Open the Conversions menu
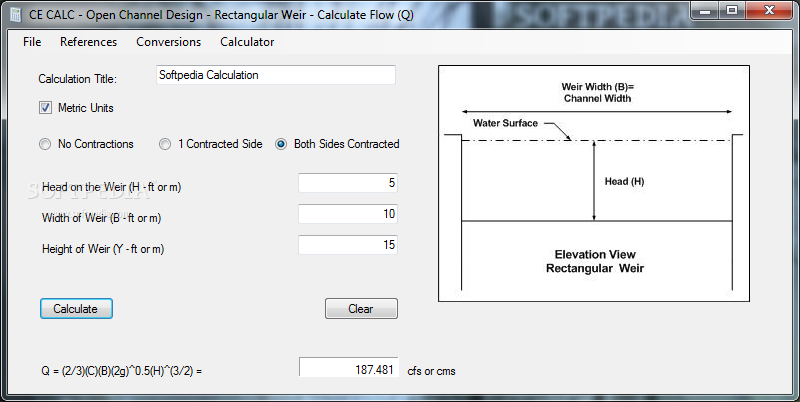Screen dimensions: 800x402 click(x=168, y=42)
